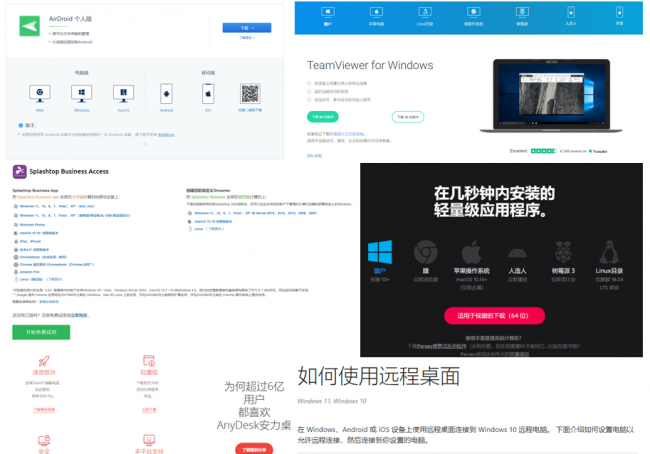Select the Raspberry Pi 3 icon in Parsec
This screenshot has height=454, width=650.
click(563, 252)
